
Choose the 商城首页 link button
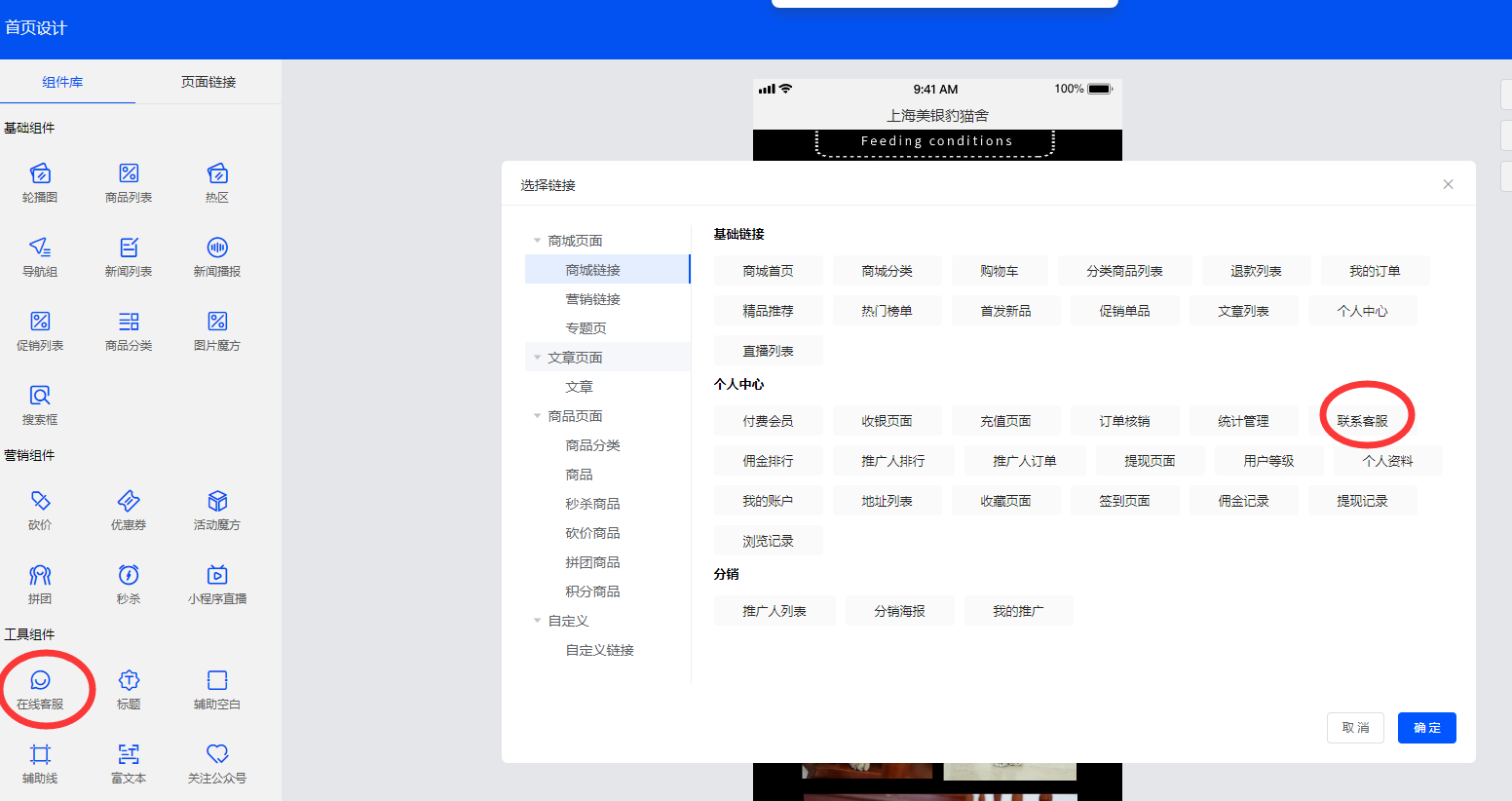pos(768,271)
